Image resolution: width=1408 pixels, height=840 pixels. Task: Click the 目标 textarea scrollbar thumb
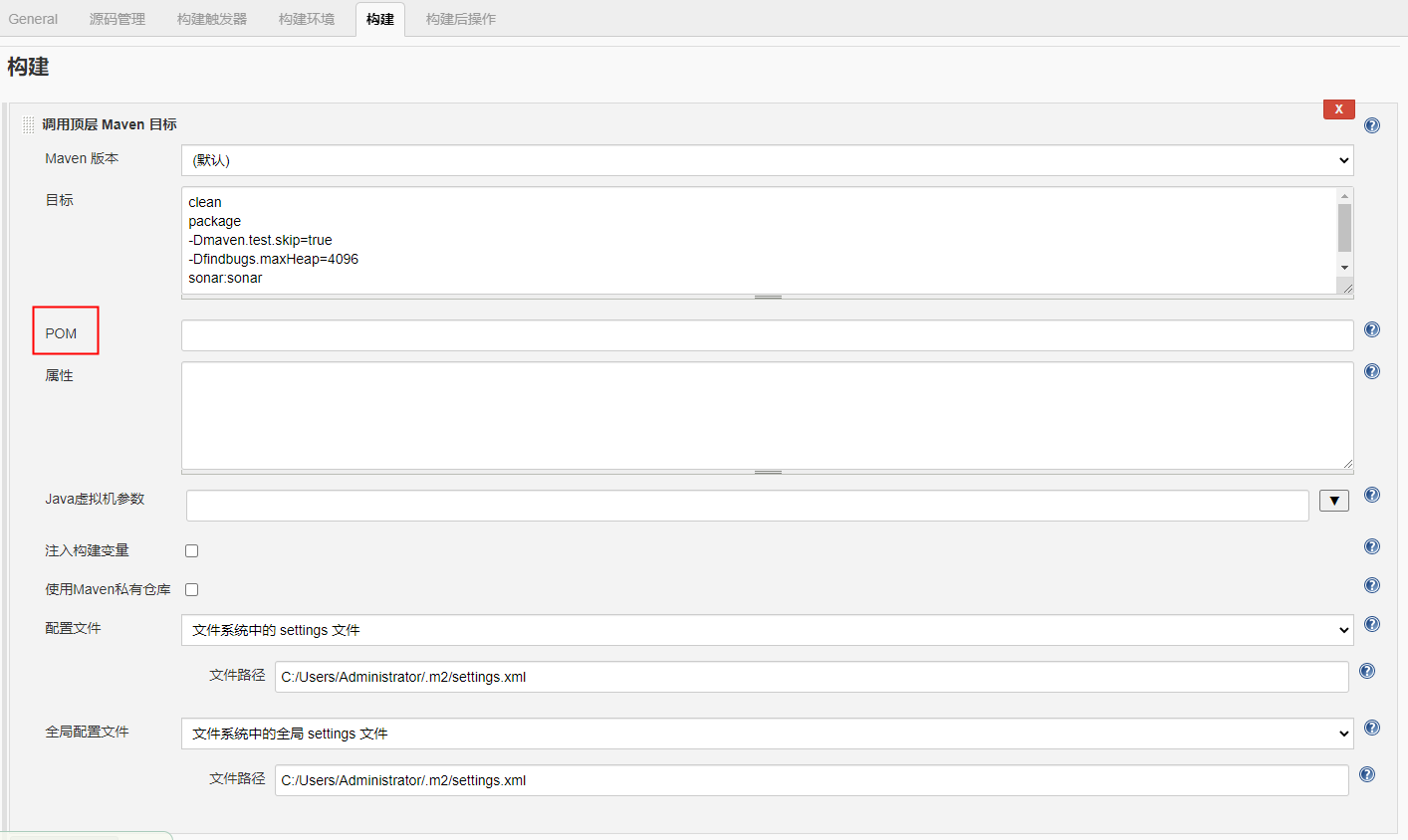1344,228
